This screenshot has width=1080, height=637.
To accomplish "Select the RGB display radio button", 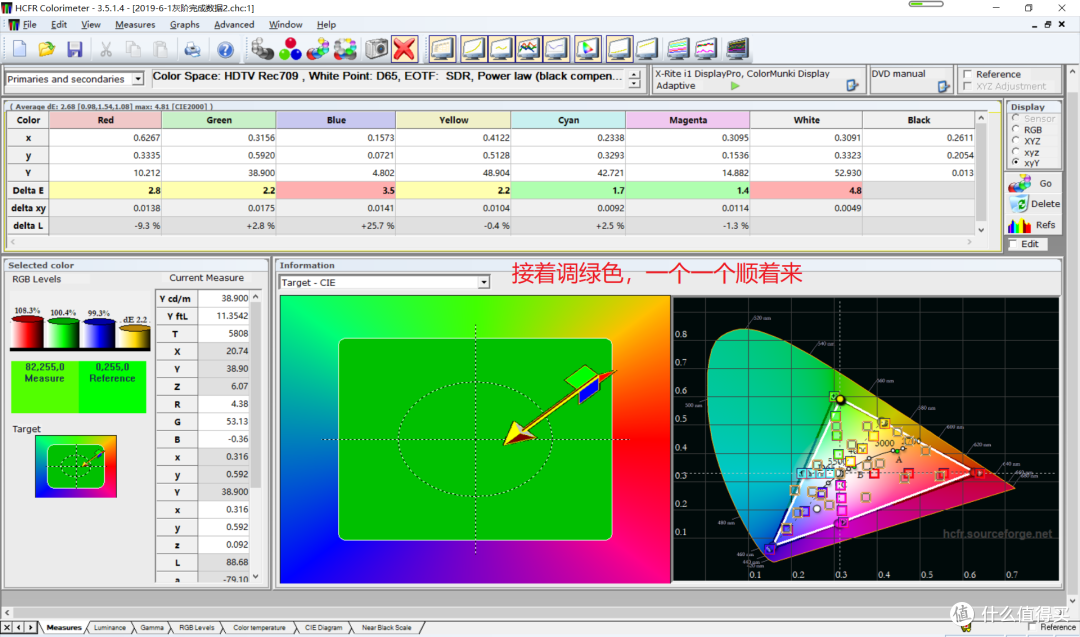I will pyautogui.click(x=1016, y=130).
